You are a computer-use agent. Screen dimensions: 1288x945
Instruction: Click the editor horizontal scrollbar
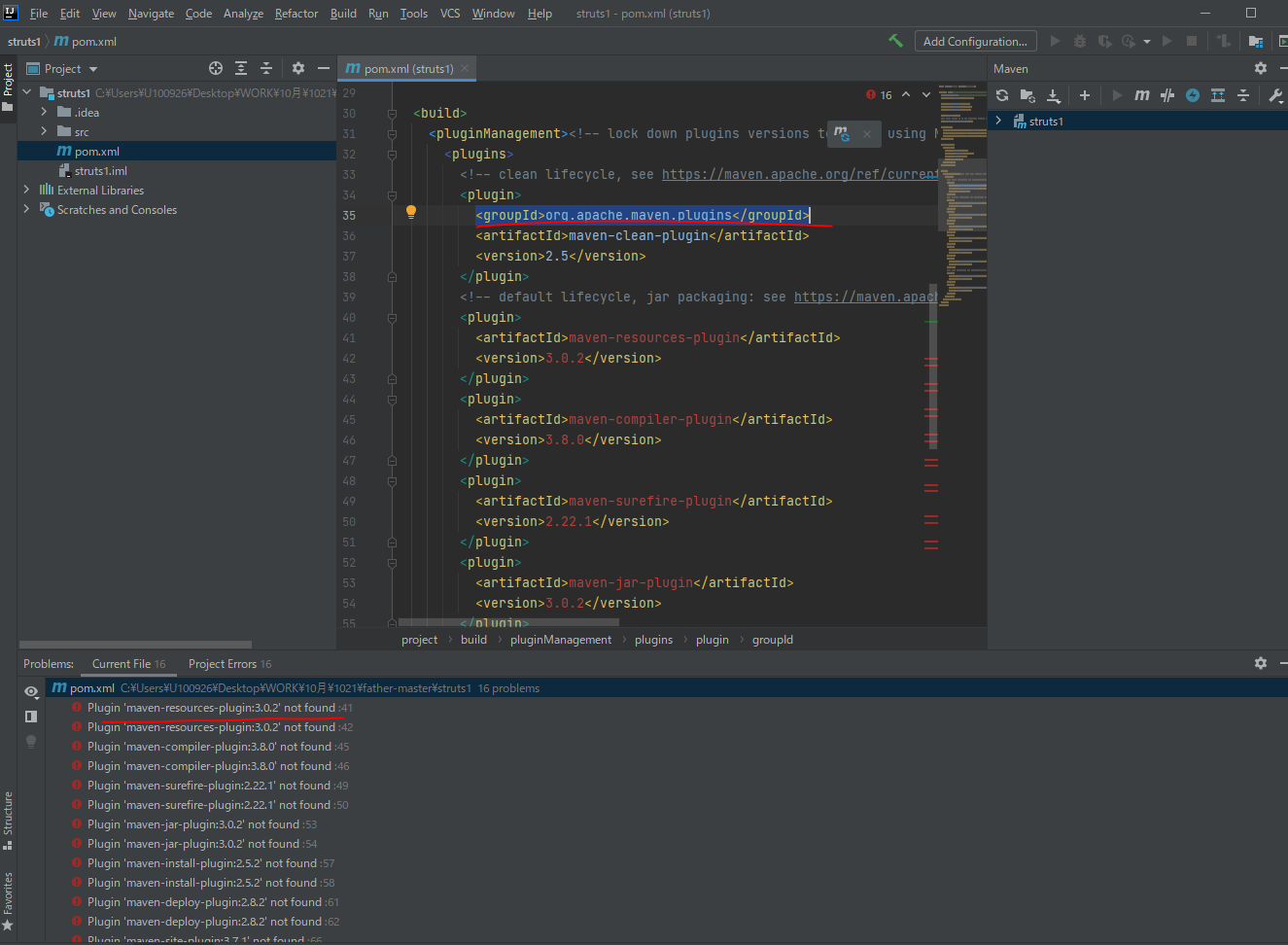(508, 621)
